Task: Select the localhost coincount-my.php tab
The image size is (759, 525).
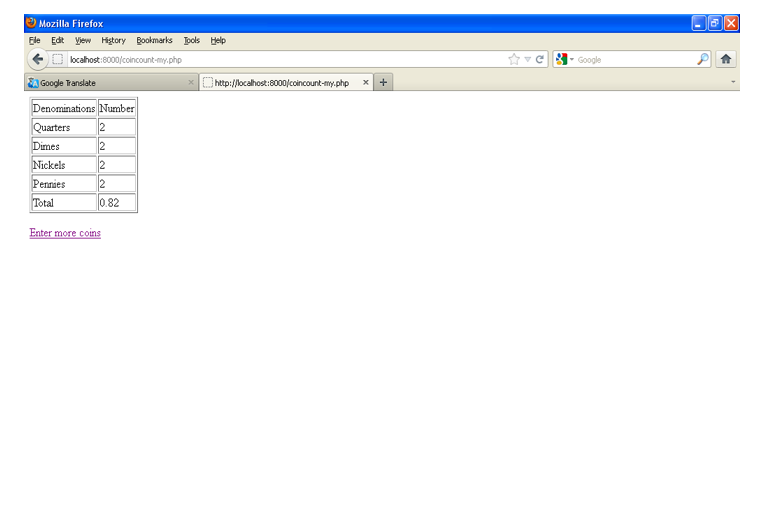Action: 286,82
